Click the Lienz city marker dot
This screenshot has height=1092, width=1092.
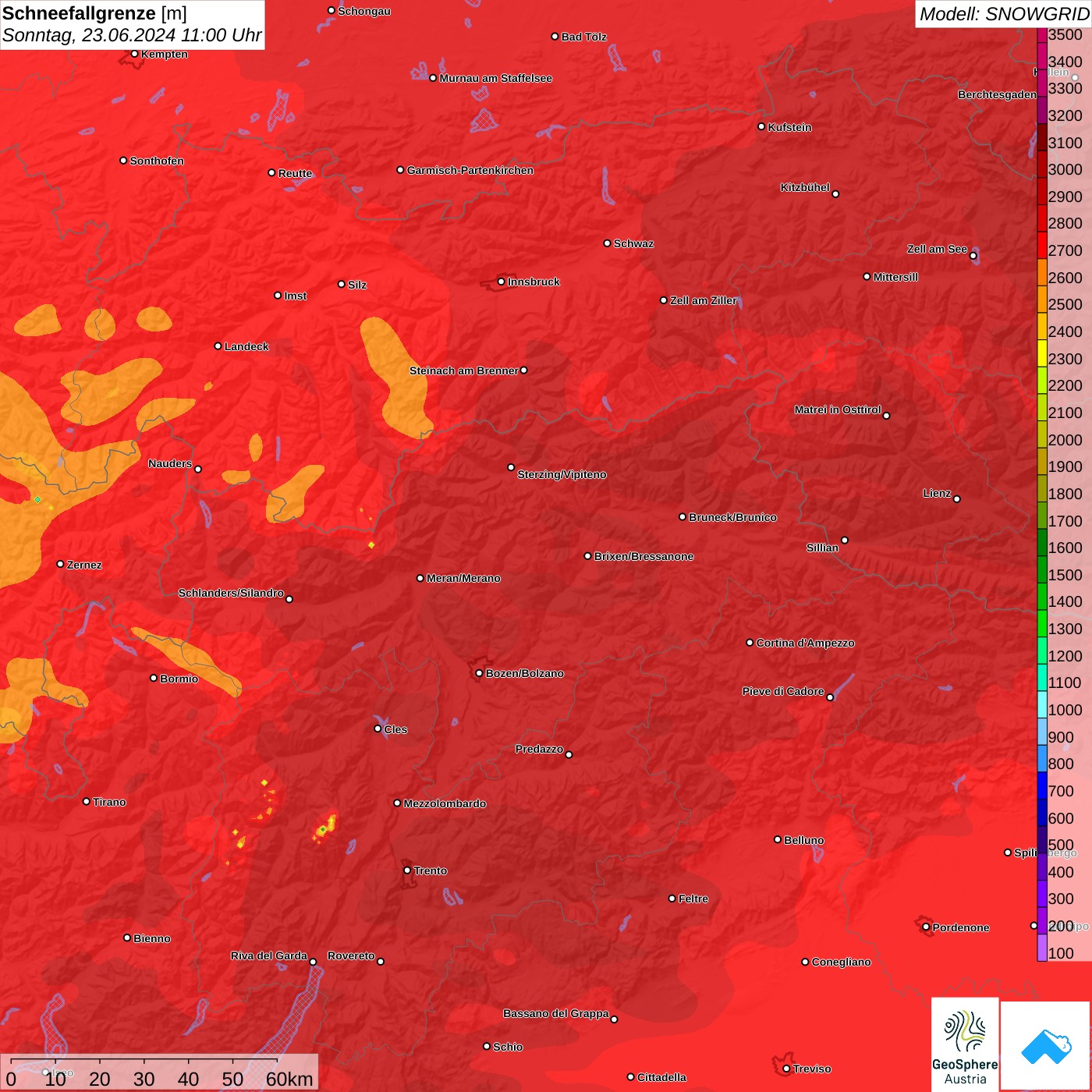956,498
